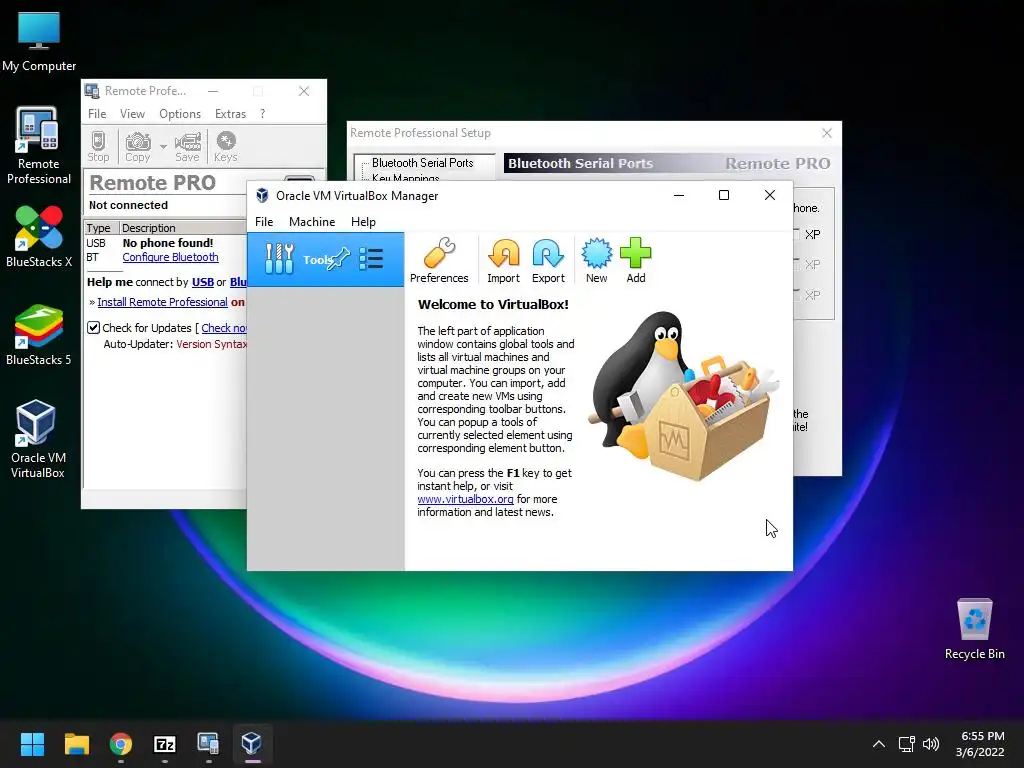Open the My Computer desktop icon
The image size is (1024, 768).
point(39,41)
